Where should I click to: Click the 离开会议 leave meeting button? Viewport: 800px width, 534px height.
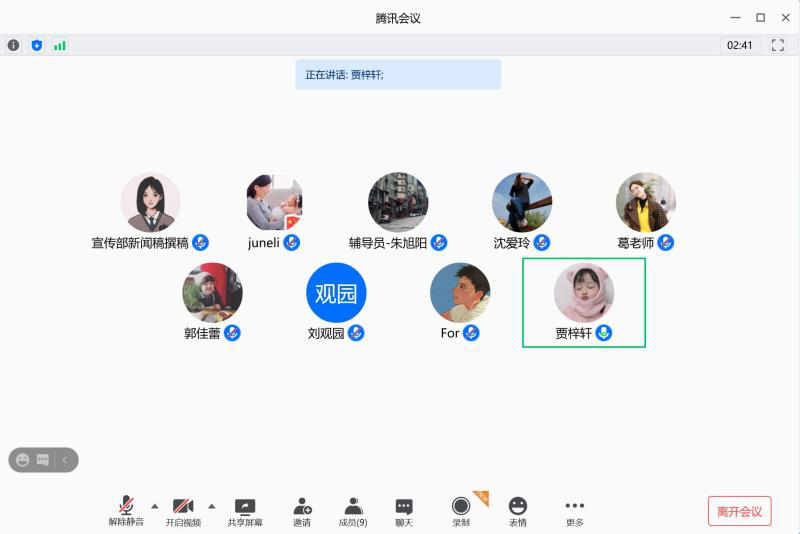tap(739, 511)
